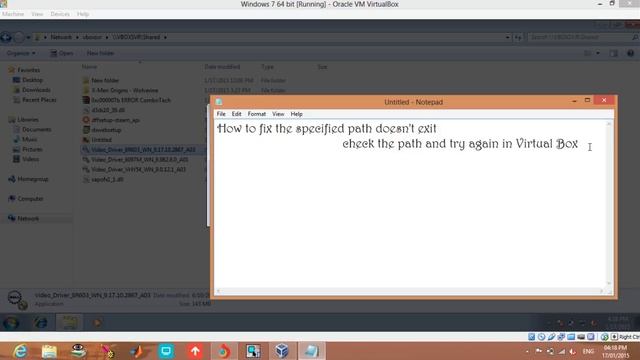Open the VirtualBox View menu

[37, 14]
